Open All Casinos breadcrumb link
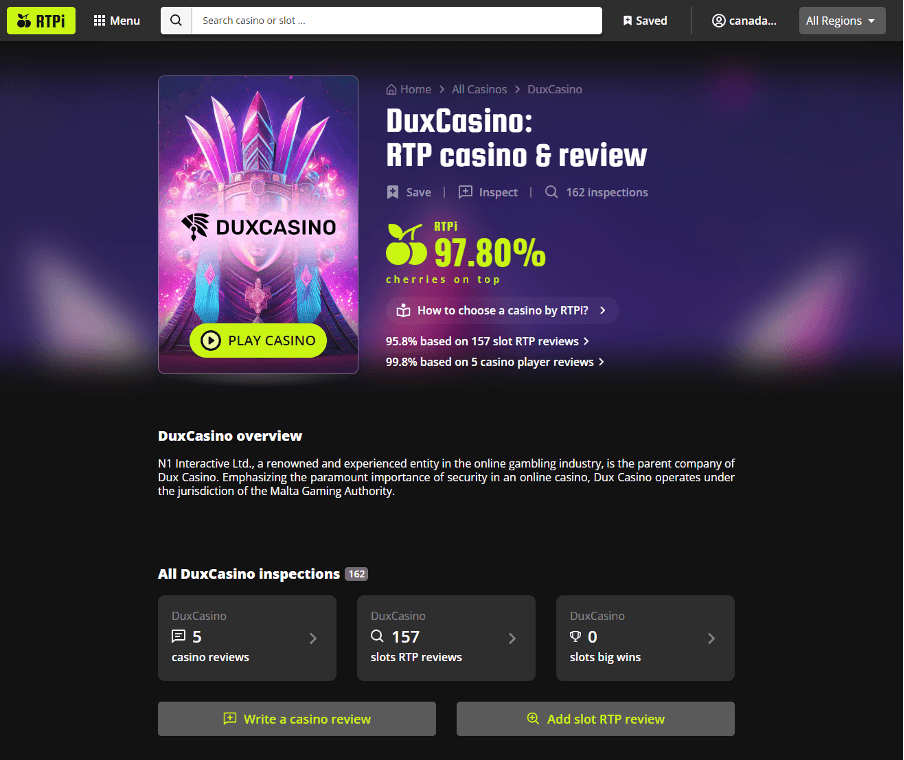The width and height of the screenshot is (904, 760). pos(479,89)
